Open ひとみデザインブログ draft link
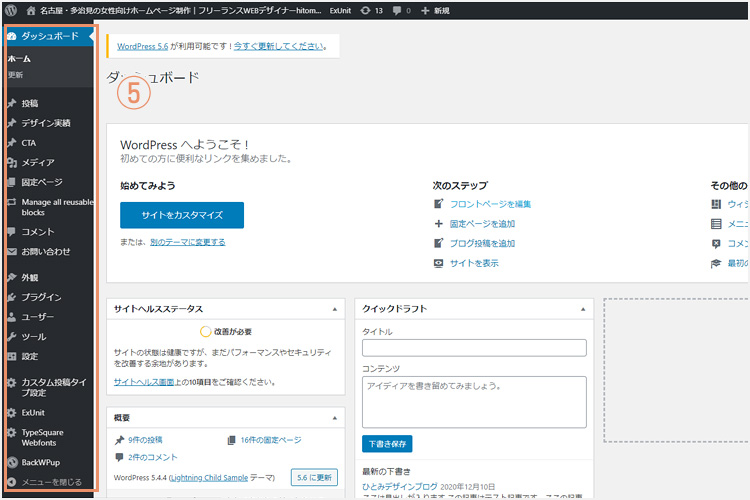 click(x=400, y=486)
